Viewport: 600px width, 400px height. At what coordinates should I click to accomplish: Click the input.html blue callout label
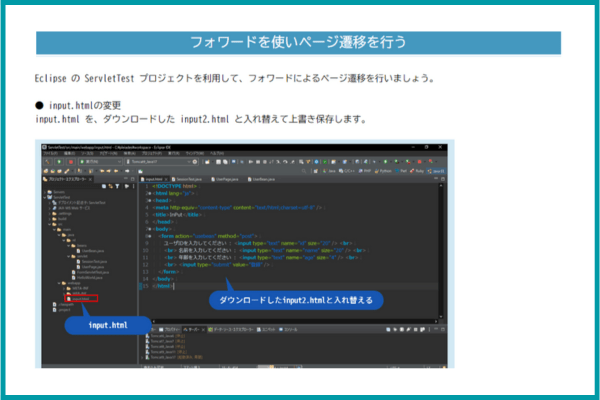tap(105, 325)
